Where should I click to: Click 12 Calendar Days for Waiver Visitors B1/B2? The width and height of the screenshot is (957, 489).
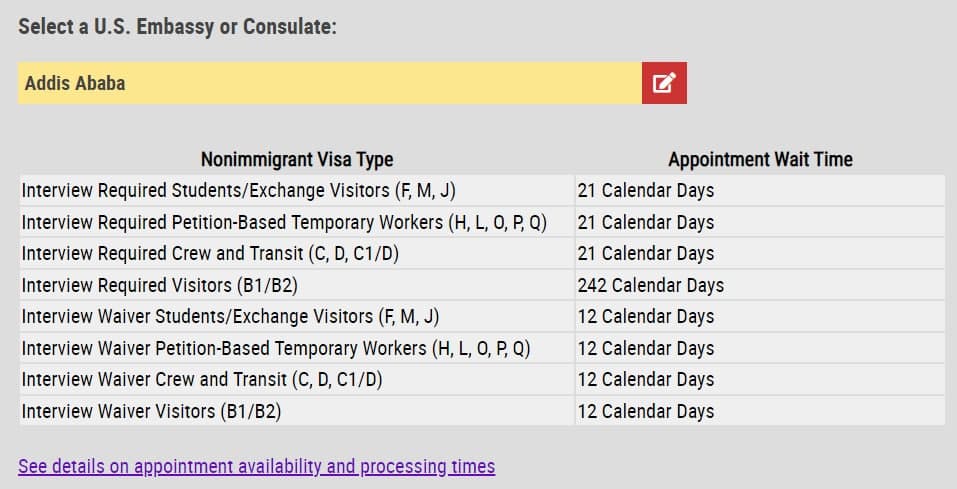click(646, 411)
